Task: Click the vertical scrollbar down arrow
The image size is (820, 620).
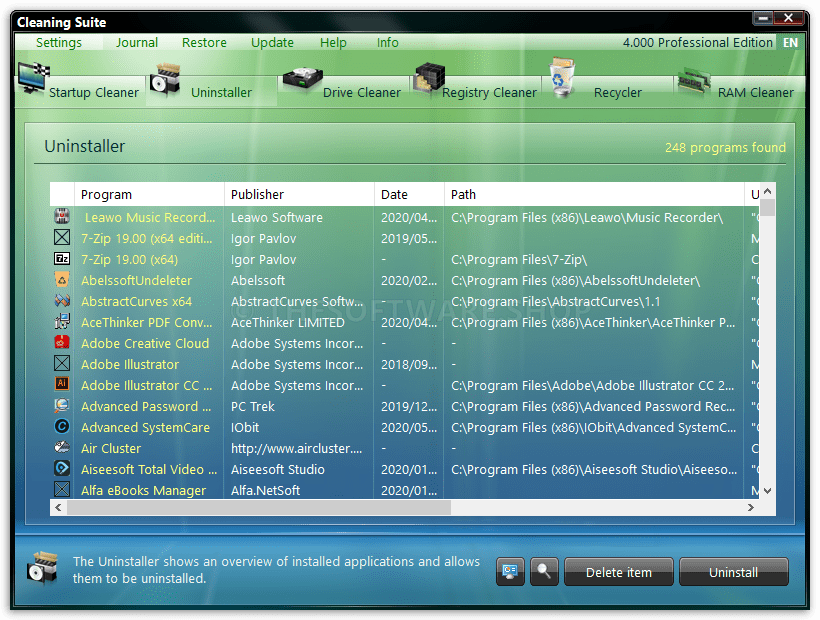Action: (767, 490)
